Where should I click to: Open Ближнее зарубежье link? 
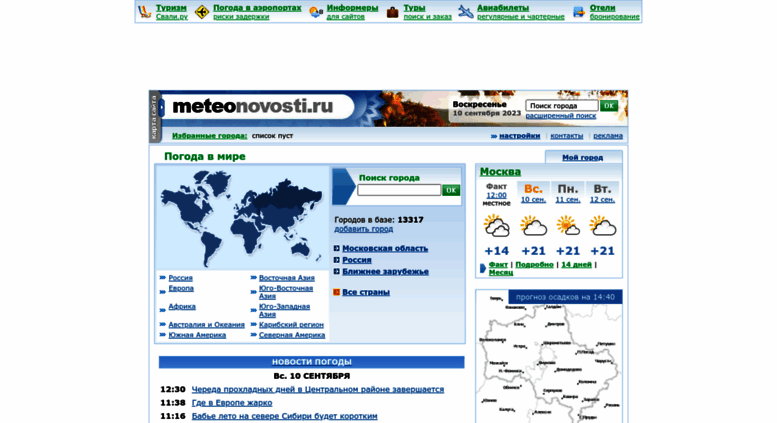(386, 271)
